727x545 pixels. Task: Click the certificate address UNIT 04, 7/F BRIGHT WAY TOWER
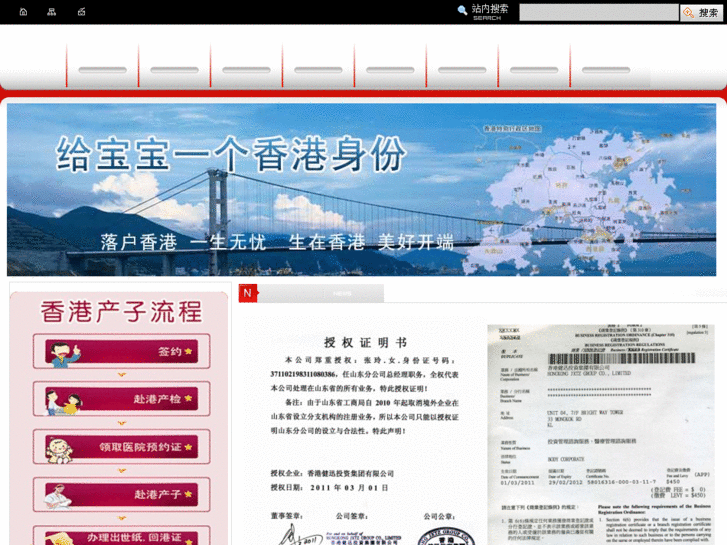pyautogui.click(x=585, y=412)
